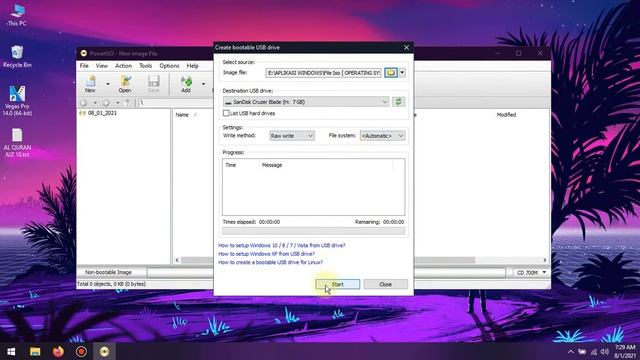This screenshot has width=640, height=360.
Task: Maximize the PowerISO window
Action: pos(518,53)
